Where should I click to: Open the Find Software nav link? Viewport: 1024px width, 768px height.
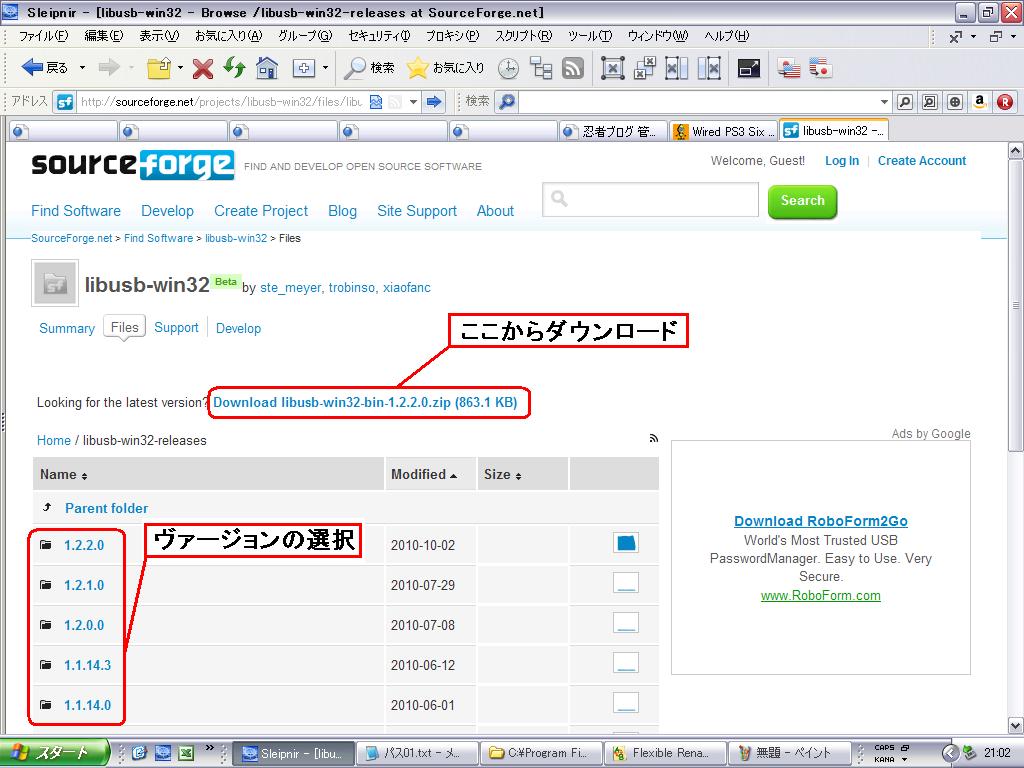pos(76,211)
